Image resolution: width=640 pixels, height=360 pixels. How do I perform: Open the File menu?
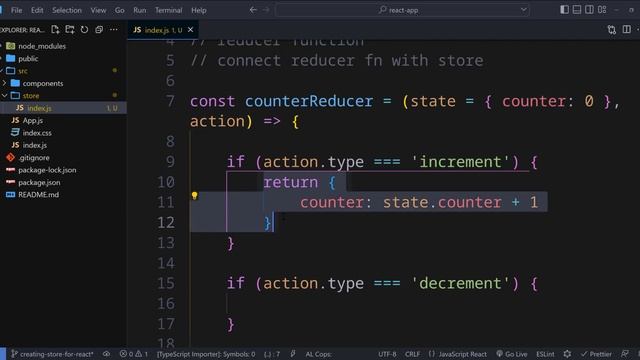point(17,10)
